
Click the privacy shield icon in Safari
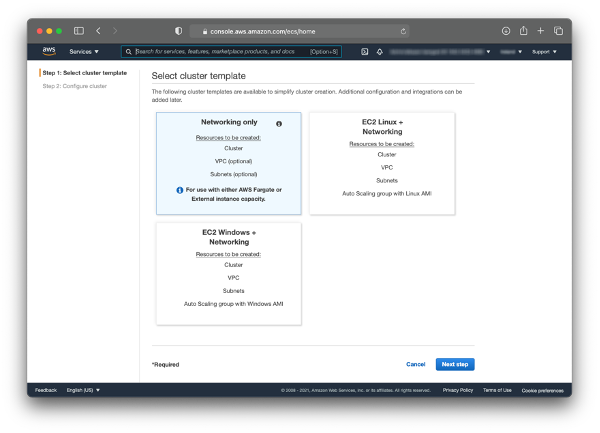(178, 31)
